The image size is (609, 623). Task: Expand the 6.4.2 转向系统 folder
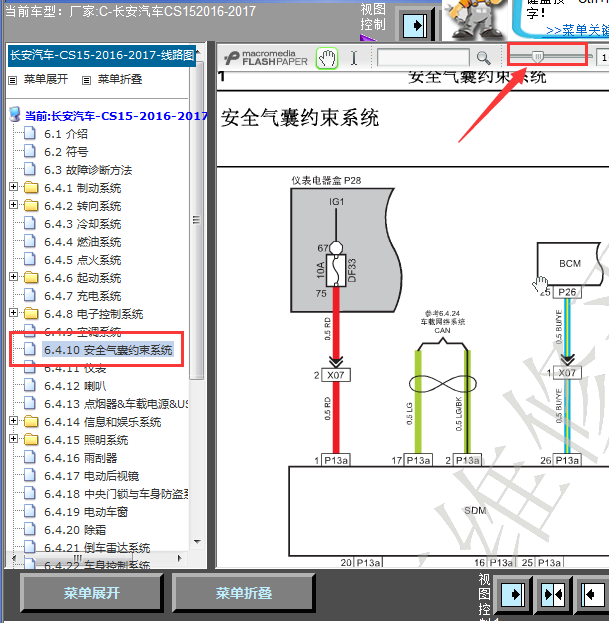click(x=14, y=205)
